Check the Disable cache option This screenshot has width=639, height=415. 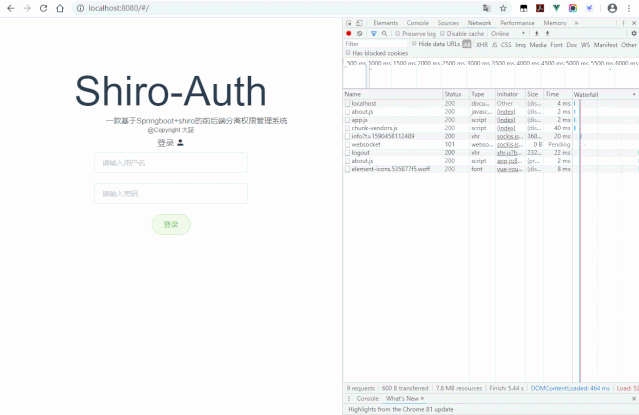pyautogui.click(x=443, y=34)
